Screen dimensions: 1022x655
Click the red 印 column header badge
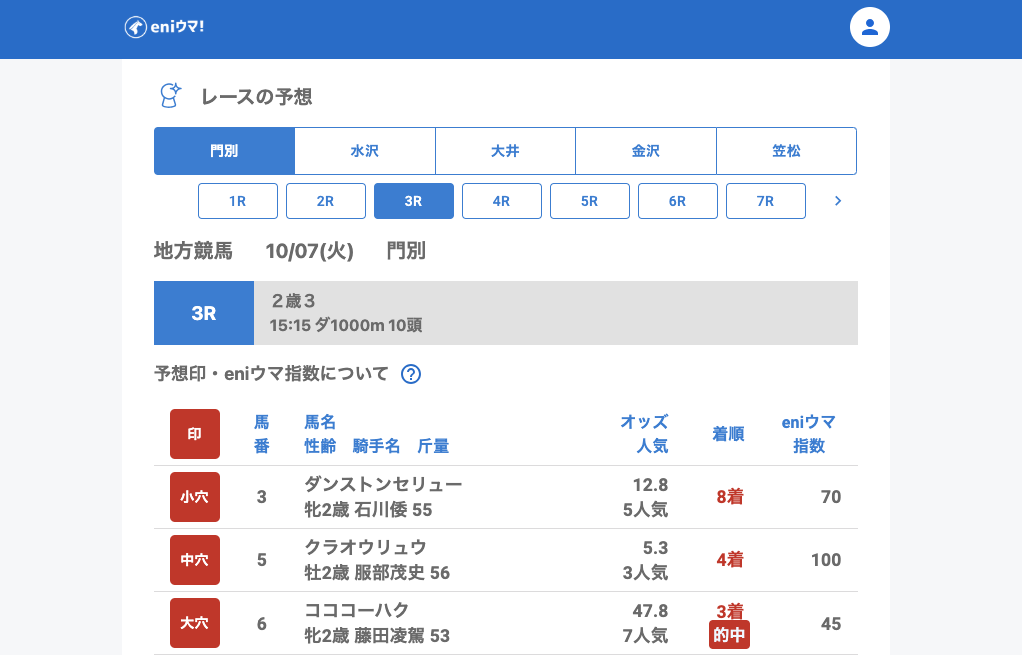[x=195, y=434]
